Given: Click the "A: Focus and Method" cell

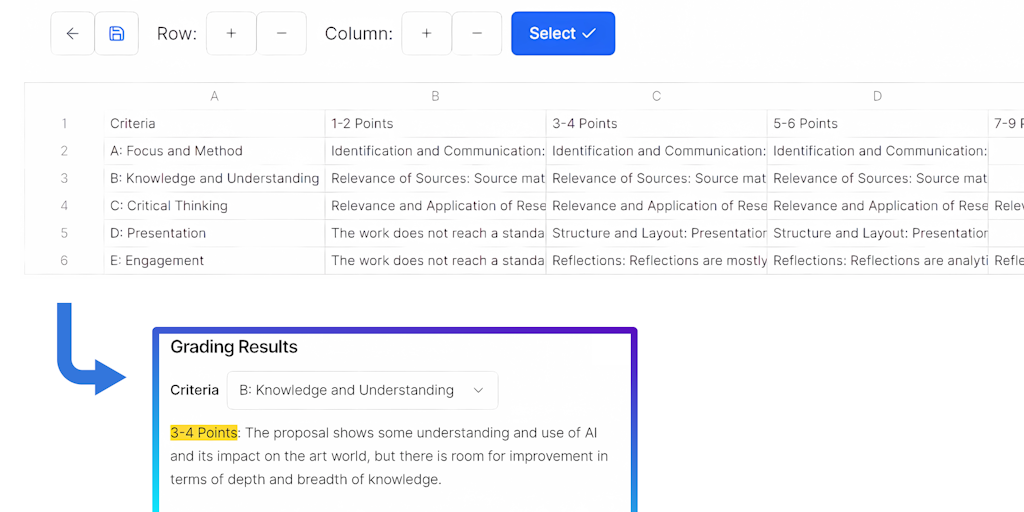Looking at the screenshot, I should pyautogui.click(x=176, y=151).
